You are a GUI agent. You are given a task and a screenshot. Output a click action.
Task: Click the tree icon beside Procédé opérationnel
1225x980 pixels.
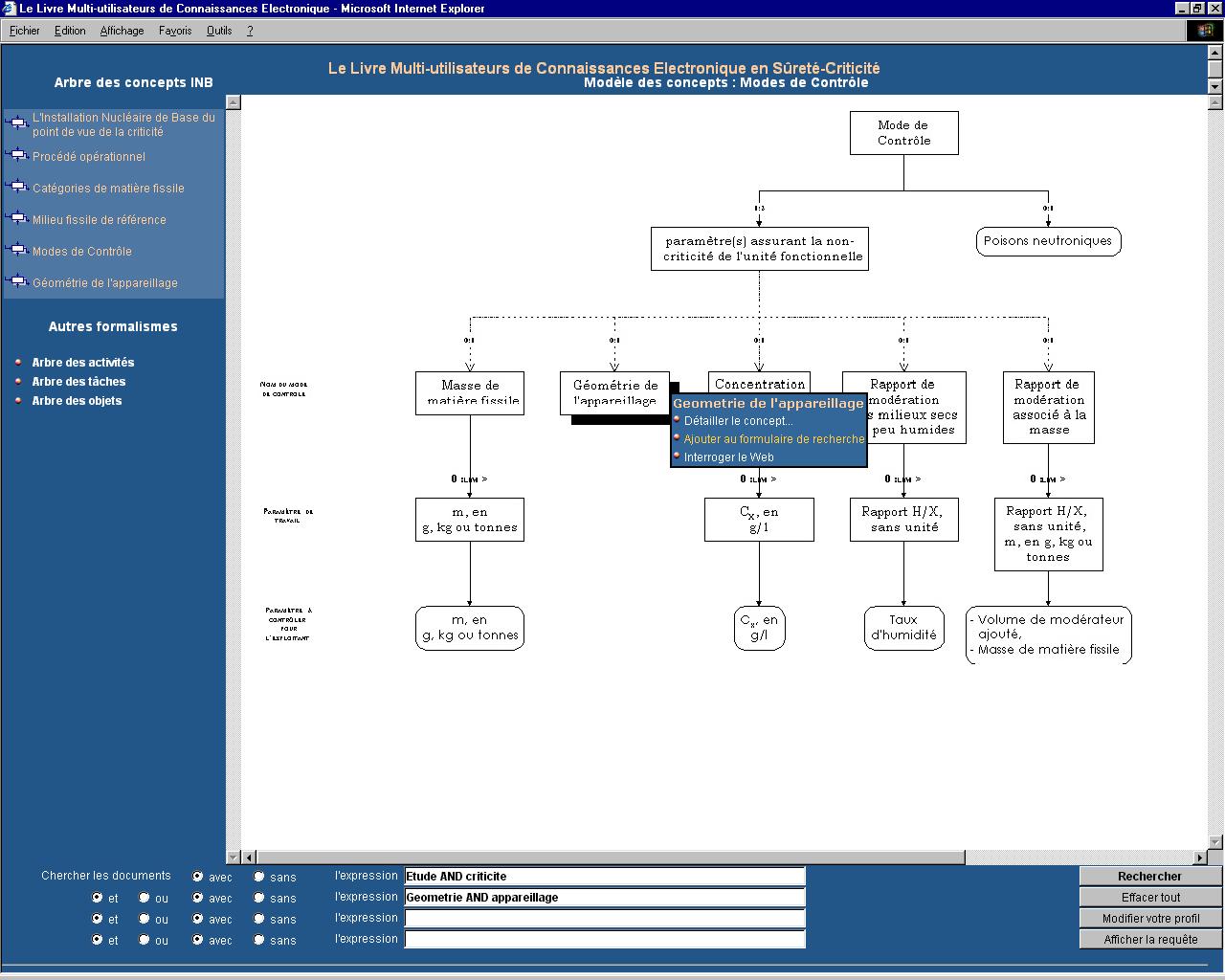tap(17, 155)
